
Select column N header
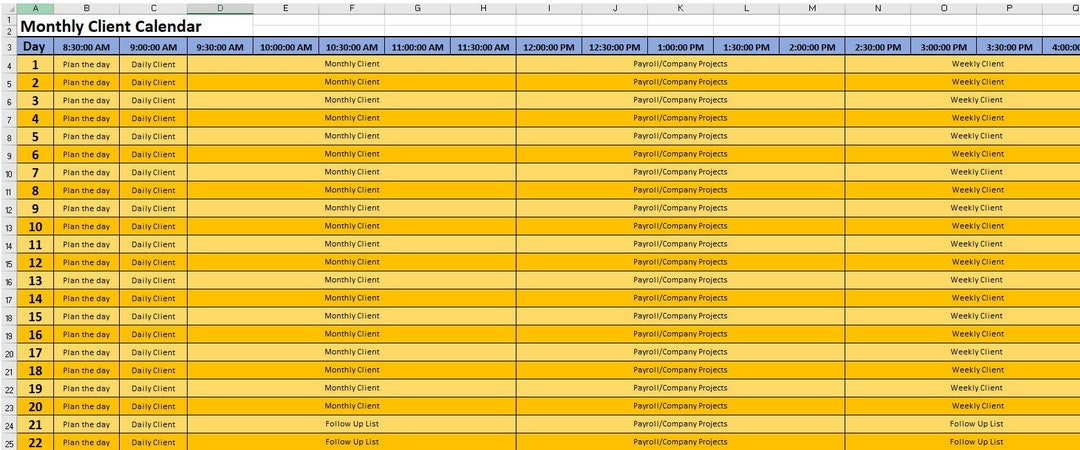point(878,8)
